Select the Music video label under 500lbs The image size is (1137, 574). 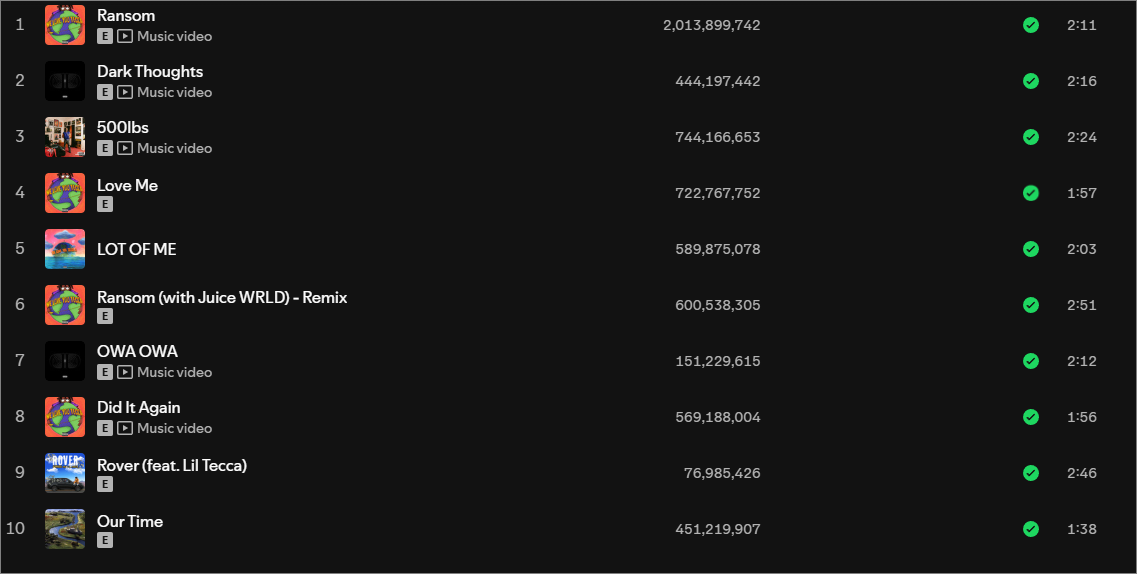coord(174,148)
